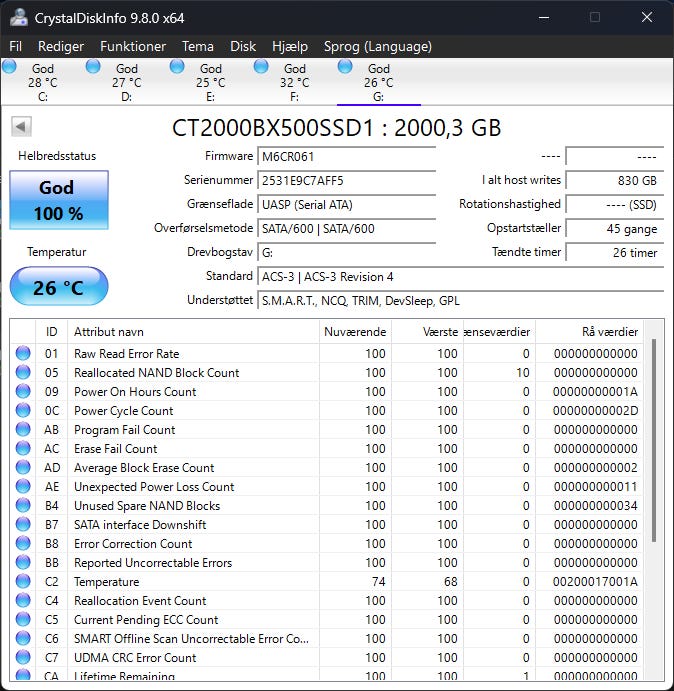Click the Serienummer field value
Viewport: 674px width, 691px height.
pyautogui.click(x=346, y=181)
